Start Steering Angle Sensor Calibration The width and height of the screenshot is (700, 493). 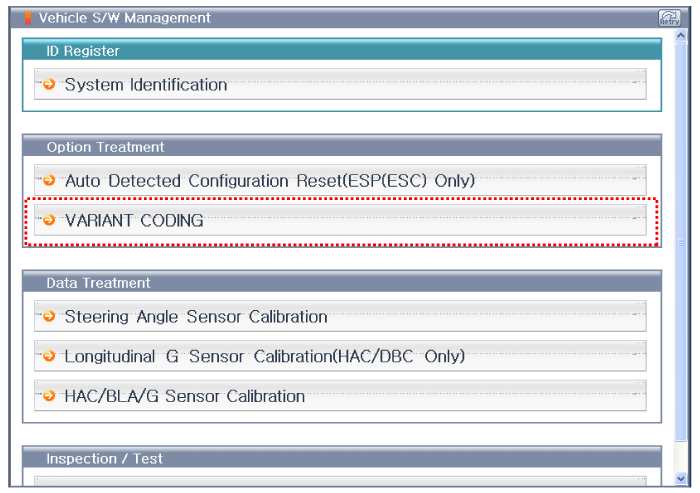coord(196,317)
